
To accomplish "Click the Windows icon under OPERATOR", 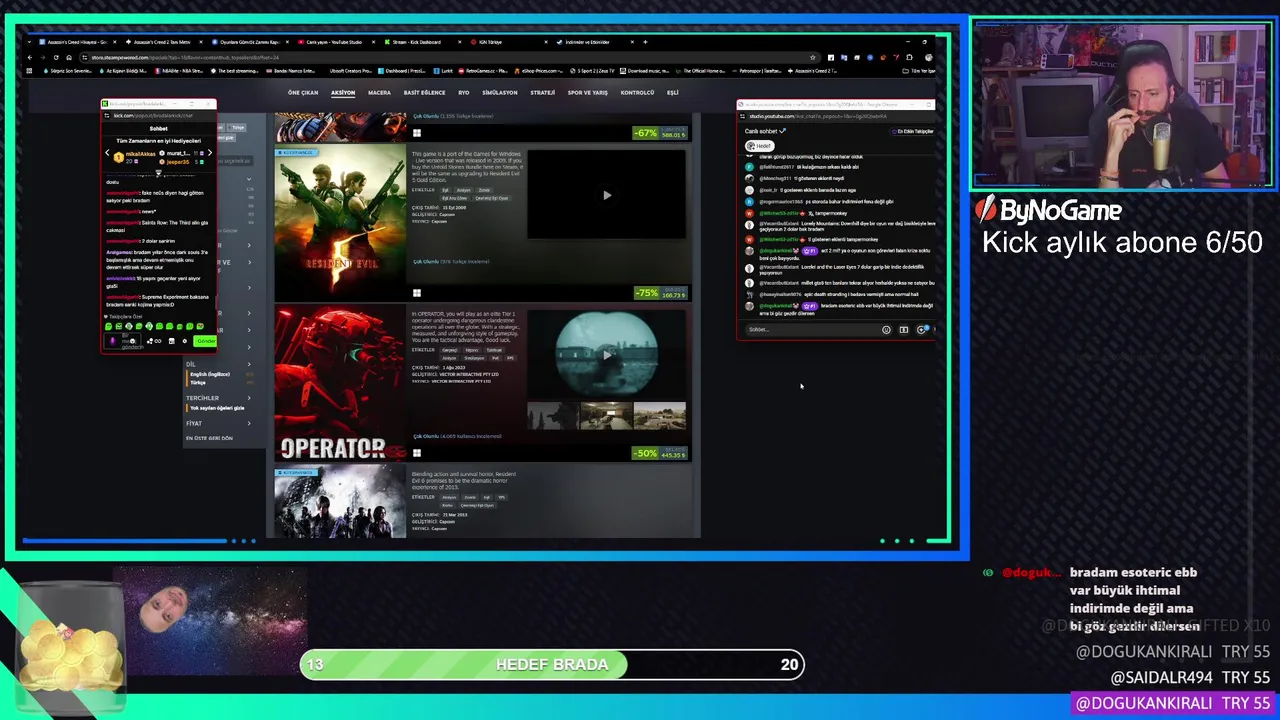I will tap(417, 453).
